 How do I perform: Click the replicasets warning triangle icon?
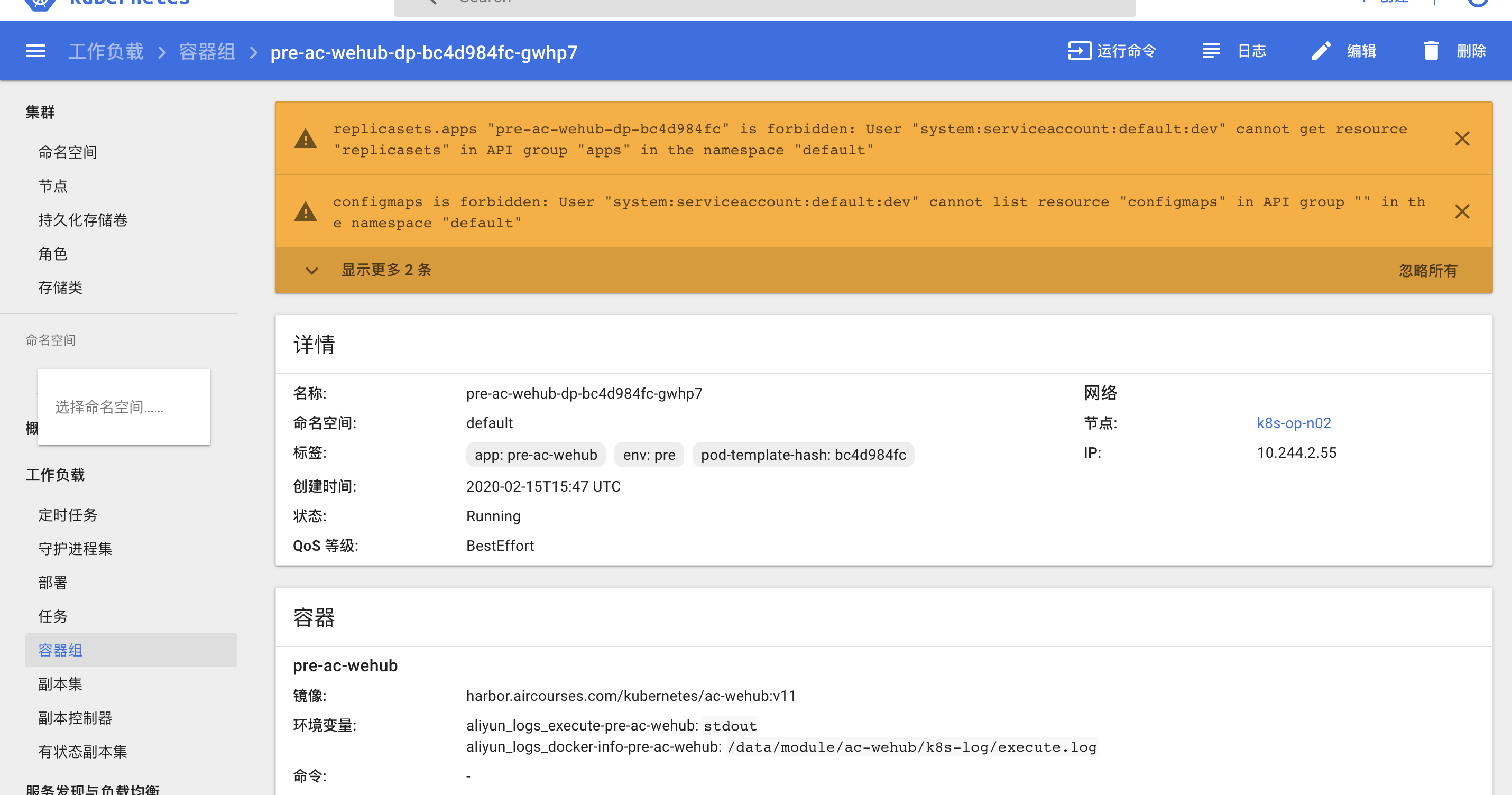coord(305,139)
